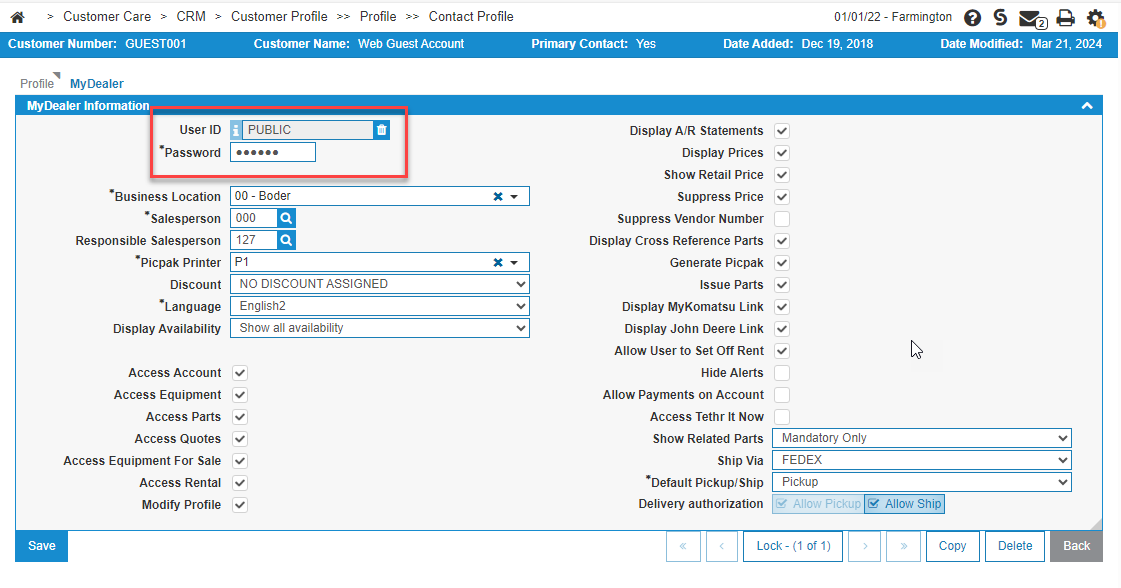Screen dimensions: 1121x588
Task: Enable the Hide Alerts checkbox
Action: (x=782, y=373)
